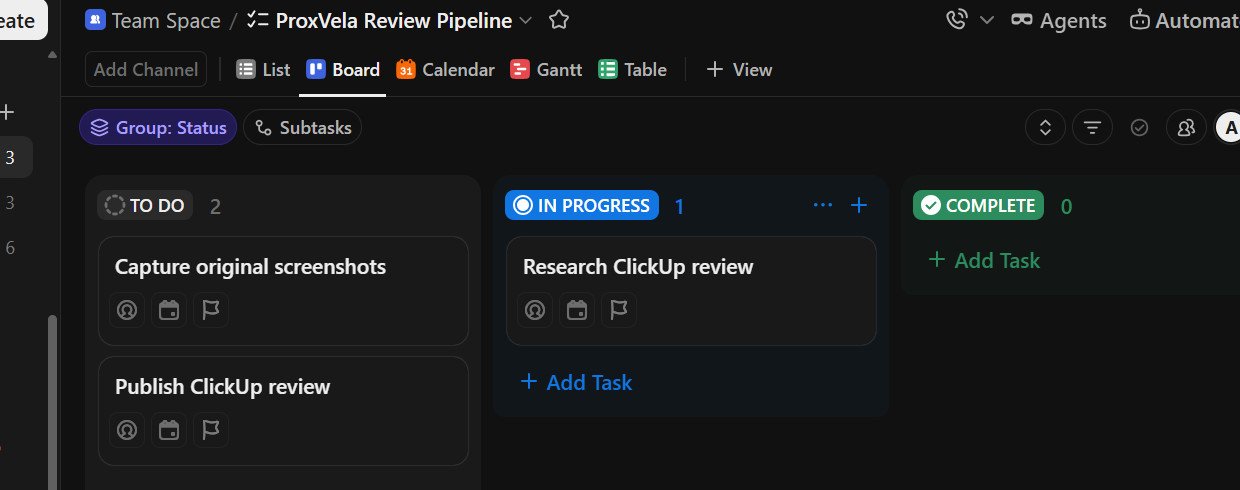Open the In Progress column ellipsis menu
Image resolution: width=1240 pixels, height=490 pixels.
[x=823, y=205]
